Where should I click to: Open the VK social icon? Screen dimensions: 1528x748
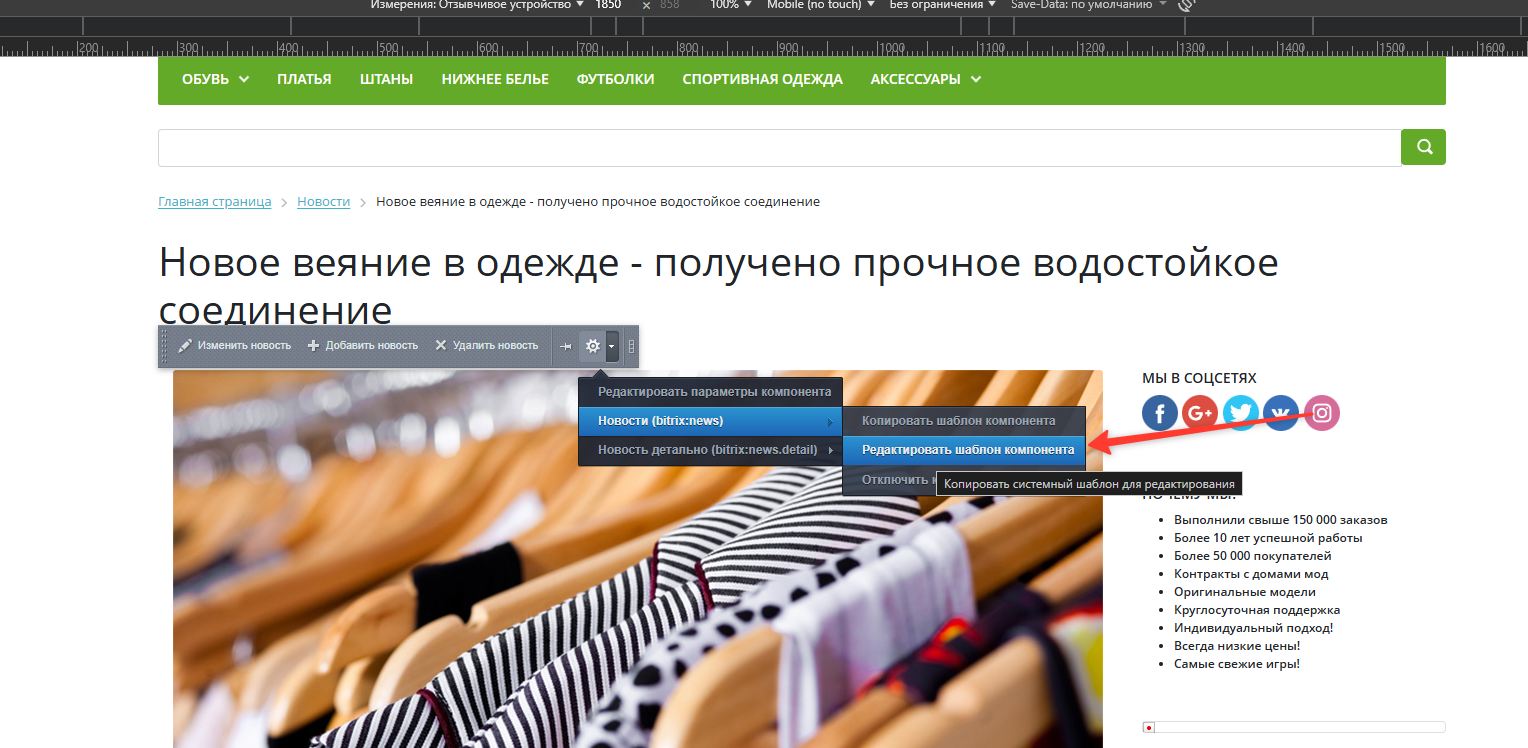pyautogui.click(x=1281, y=413)
